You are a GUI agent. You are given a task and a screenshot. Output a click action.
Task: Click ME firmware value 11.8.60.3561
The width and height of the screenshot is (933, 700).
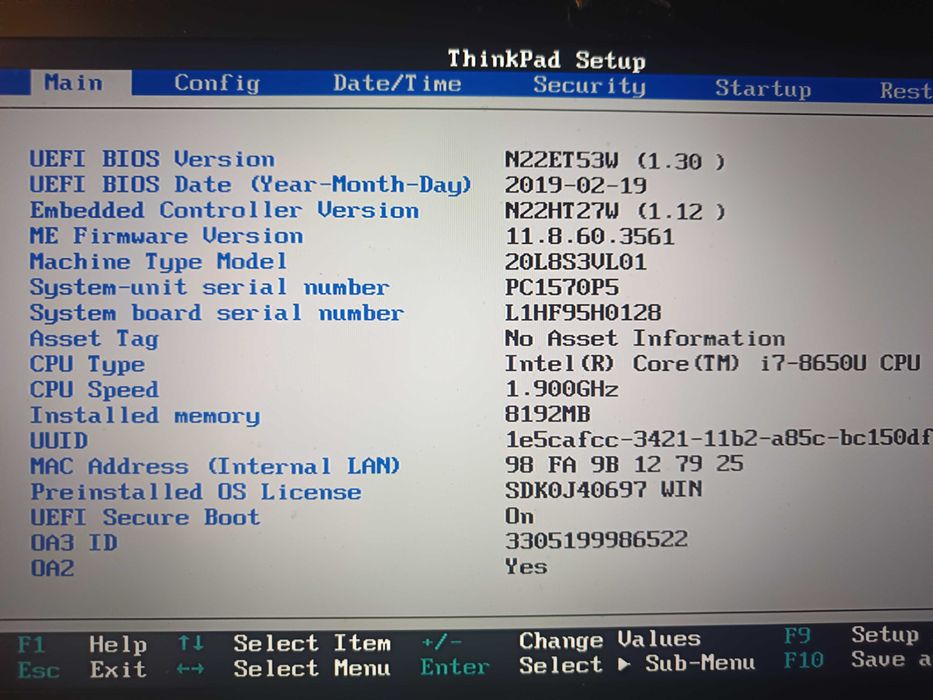pyautogui.click(x=589, y=237)
